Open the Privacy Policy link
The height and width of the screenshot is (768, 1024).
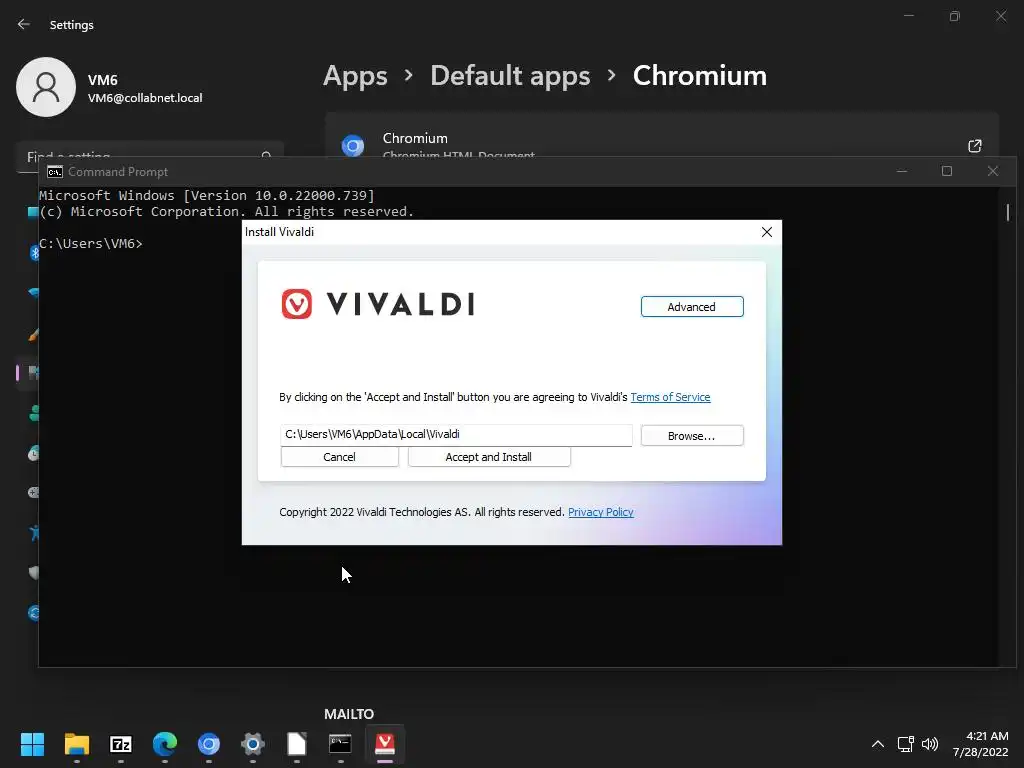point(600,512)
